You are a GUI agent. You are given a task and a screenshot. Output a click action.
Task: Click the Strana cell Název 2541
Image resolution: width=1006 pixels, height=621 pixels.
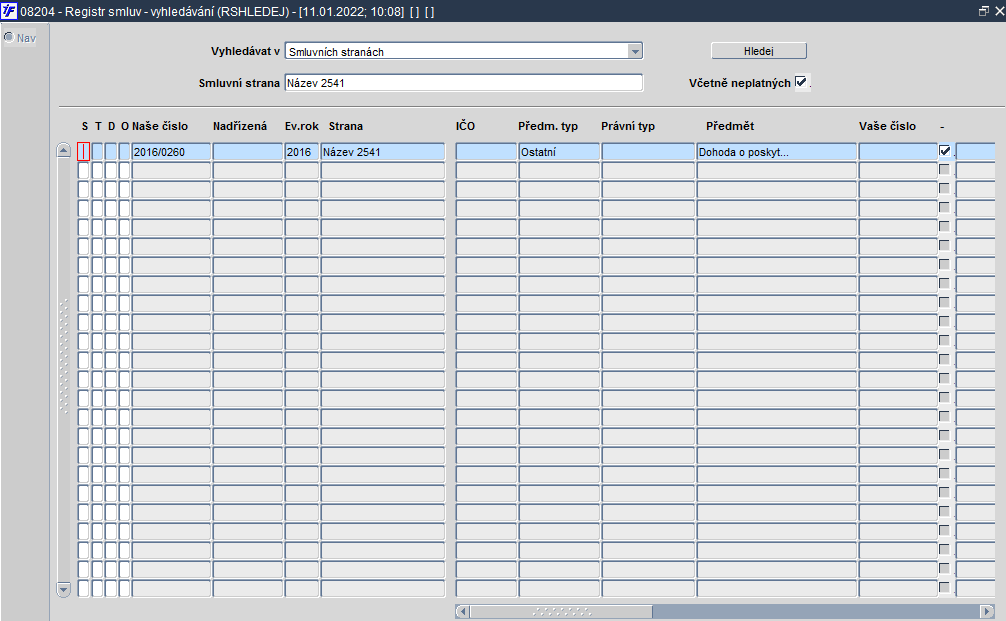tap(383, 152)
